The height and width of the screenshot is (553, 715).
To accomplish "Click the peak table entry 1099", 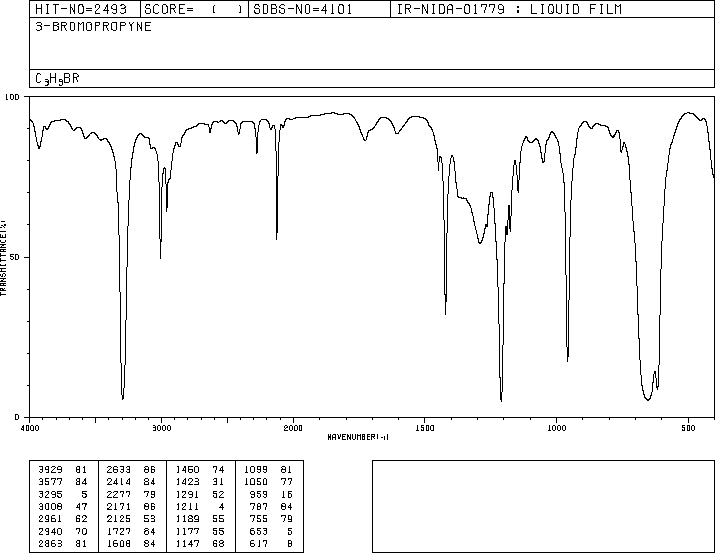I will coord(256,470).
